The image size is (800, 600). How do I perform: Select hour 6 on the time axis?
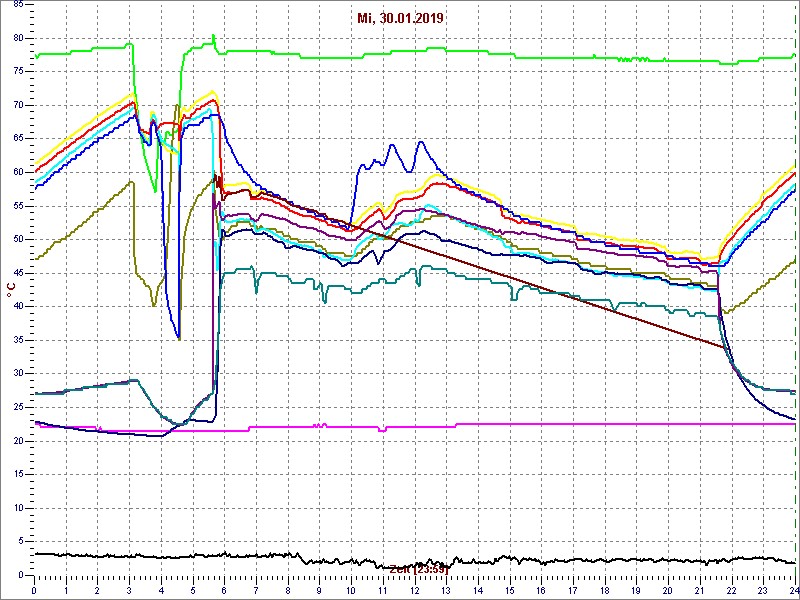coord(225,590)
